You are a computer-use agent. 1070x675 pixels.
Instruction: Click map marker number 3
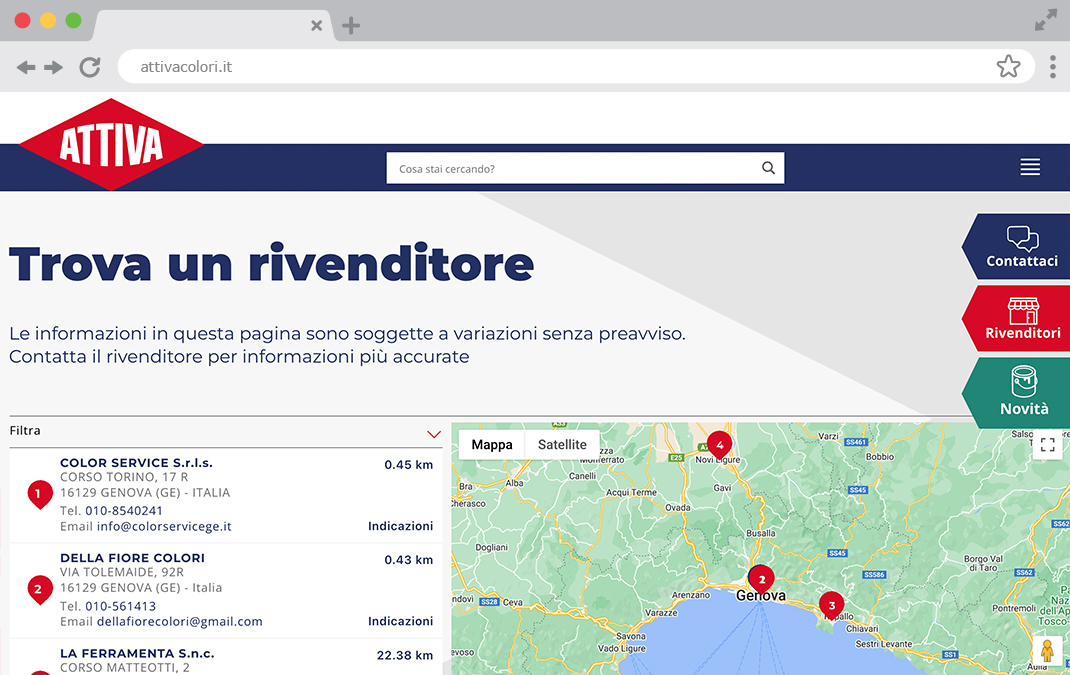(x=831, y=606)
